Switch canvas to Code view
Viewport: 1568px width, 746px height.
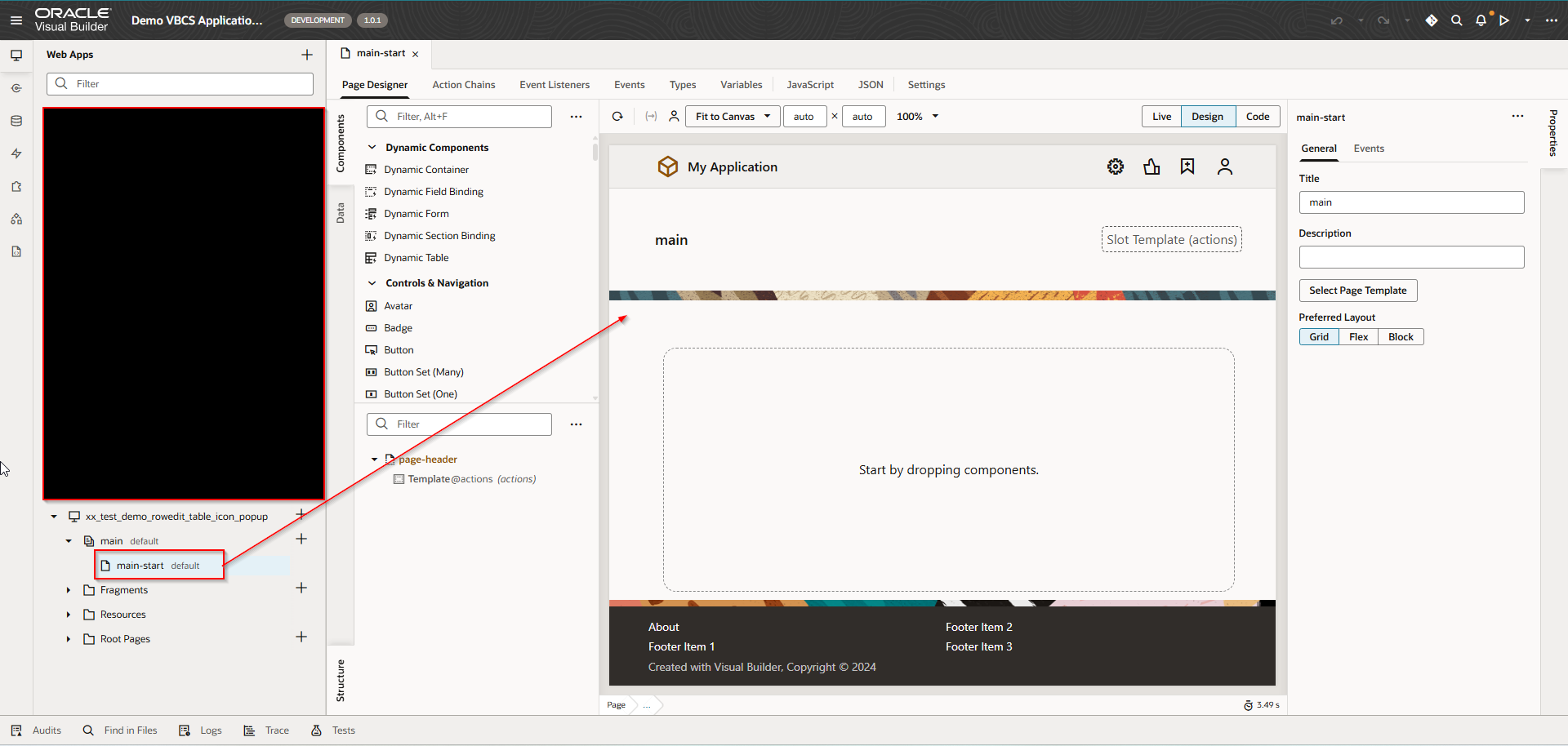pos(1257,117)
